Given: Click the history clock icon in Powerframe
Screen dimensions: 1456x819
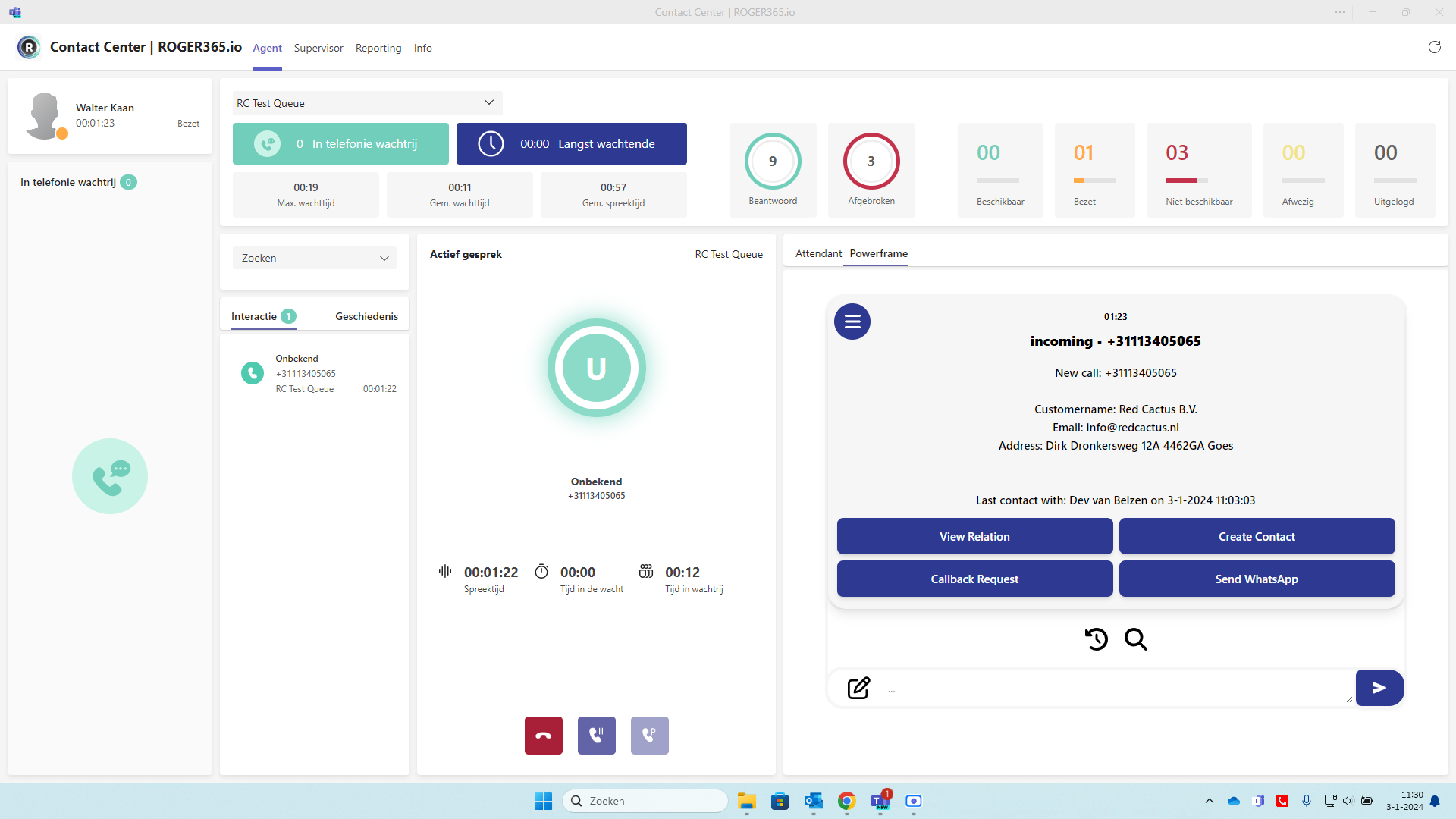Looking at the screenshot, I should pos(1096,639).
